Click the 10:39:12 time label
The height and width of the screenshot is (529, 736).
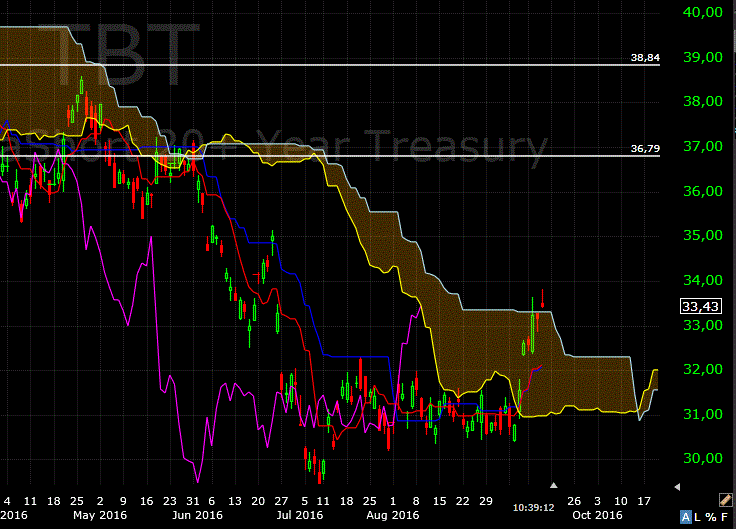coord(535,507)
